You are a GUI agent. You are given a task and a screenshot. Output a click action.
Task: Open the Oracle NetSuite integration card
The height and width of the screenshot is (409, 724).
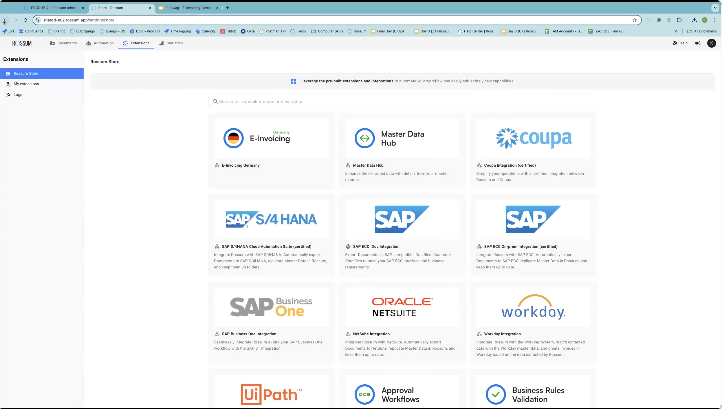(x=402, y=322)
